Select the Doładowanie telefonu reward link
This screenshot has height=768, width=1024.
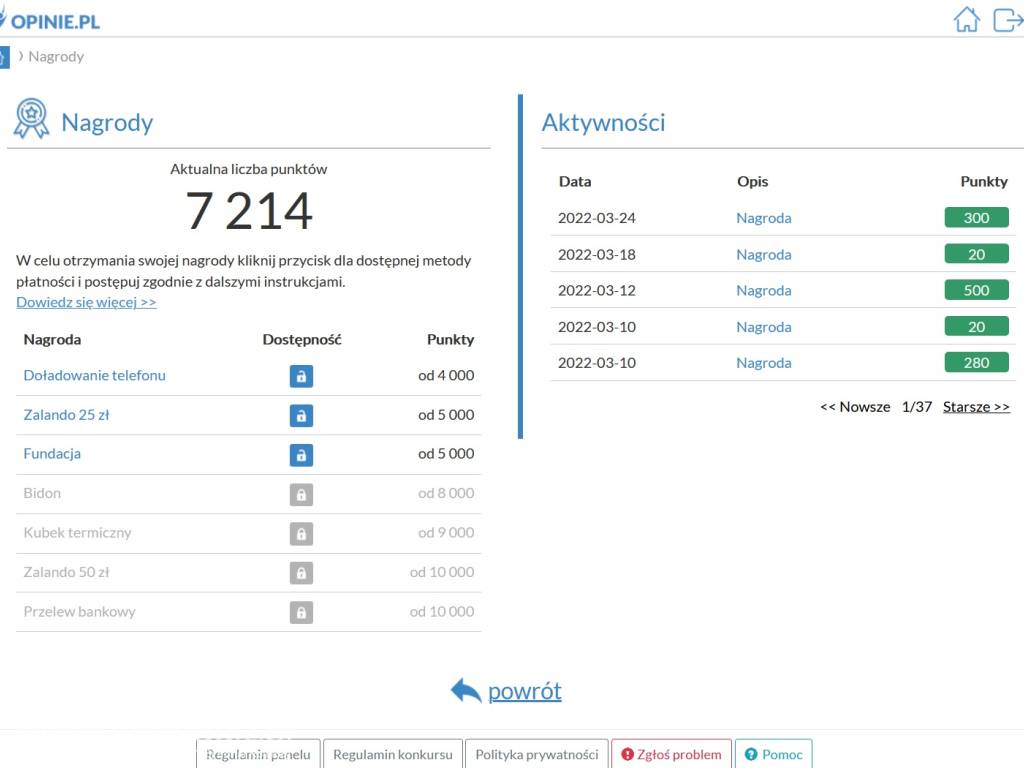94,376
